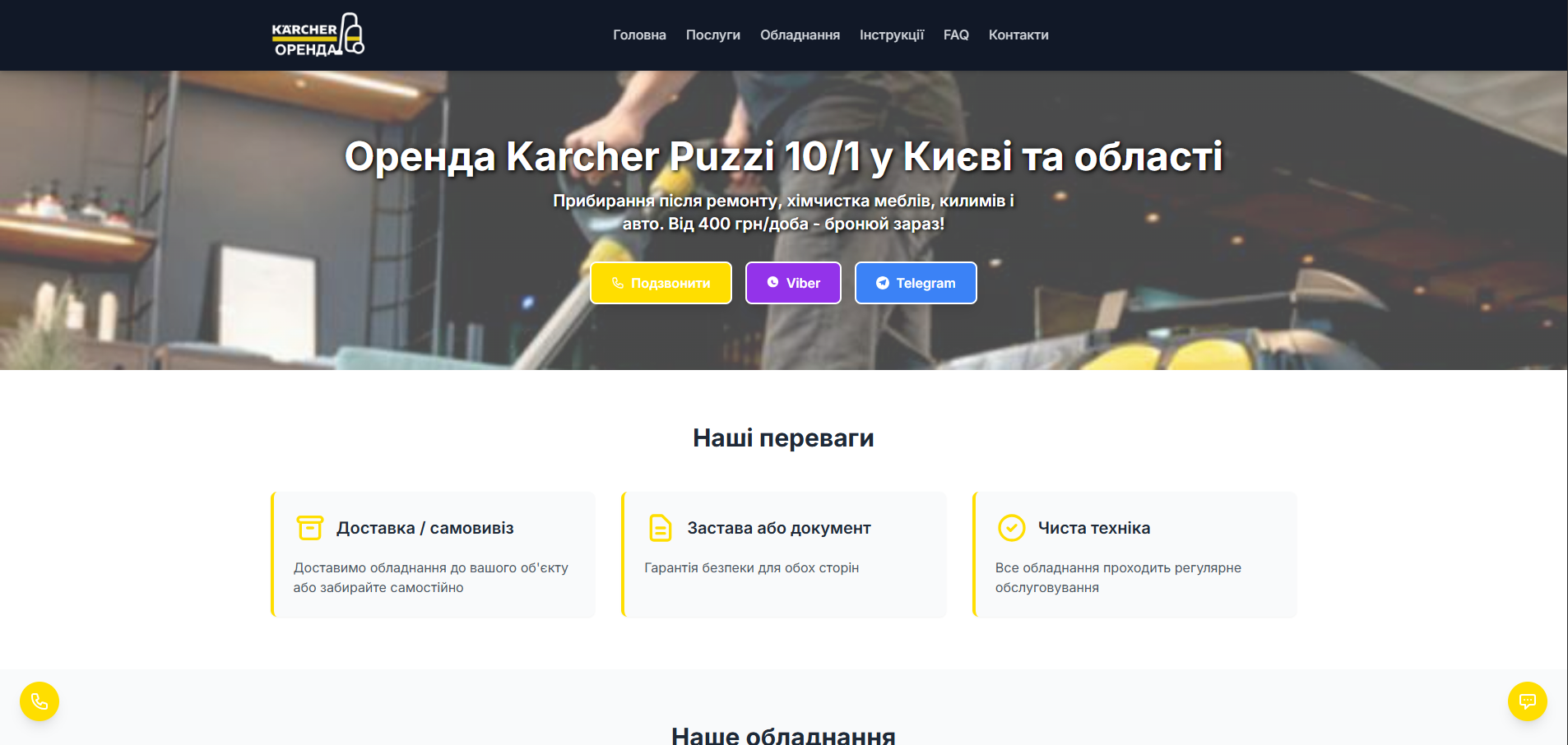Image resolution: width=1568 pixels, height=745 pixels.
Task: Click the Чиста техніка card description
Action: [1117, 577]
